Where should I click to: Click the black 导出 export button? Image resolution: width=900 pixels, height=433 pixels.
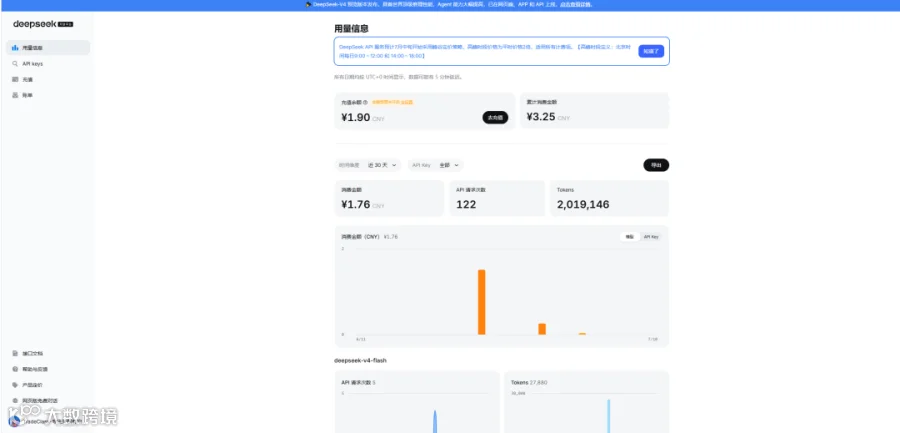point(656,165)
